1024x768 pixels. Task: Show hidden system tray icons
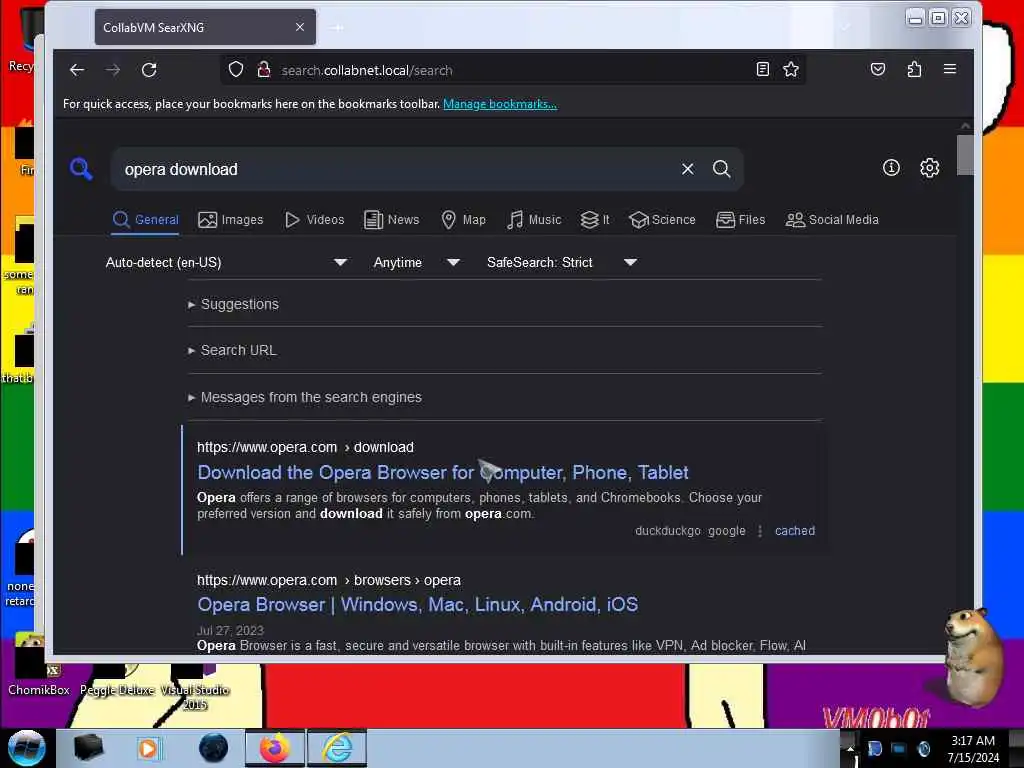point(850,748)
